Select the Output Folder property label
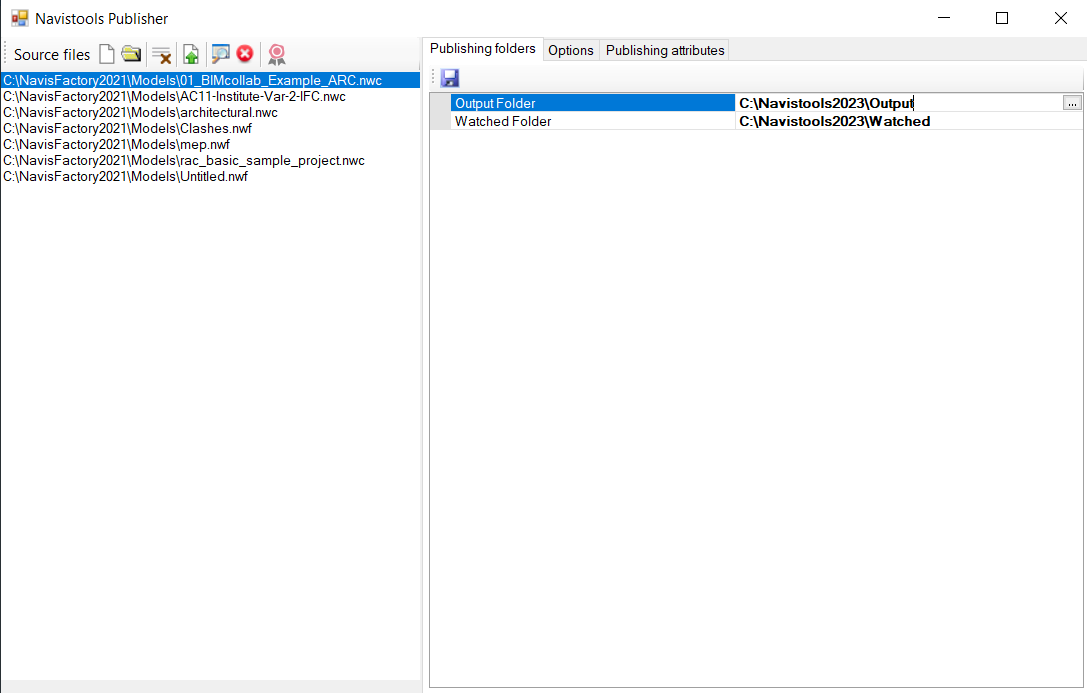 point(593,103)
